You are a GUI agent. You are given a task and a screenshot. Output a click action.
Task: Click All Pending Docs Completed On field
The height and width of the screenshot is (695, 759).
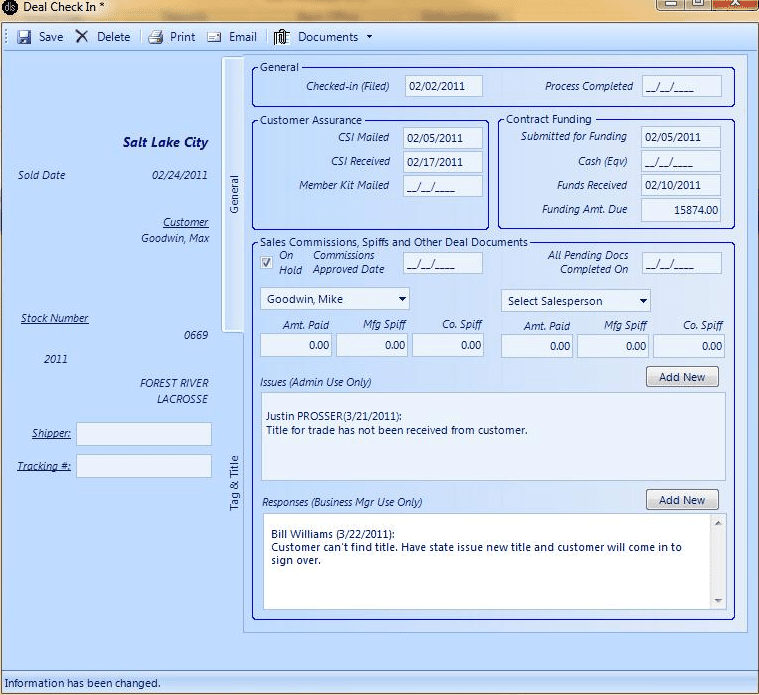(682, 263)
